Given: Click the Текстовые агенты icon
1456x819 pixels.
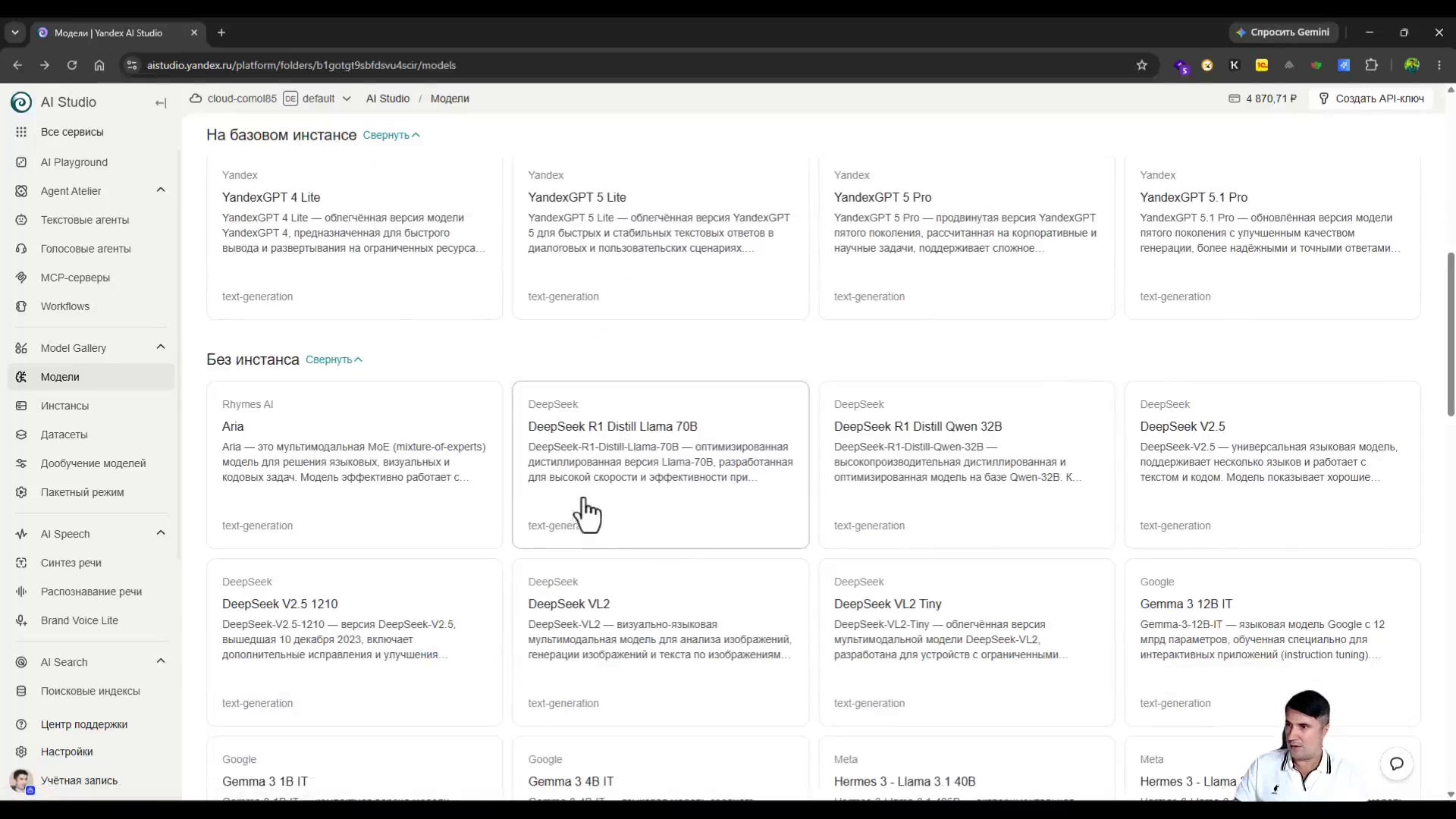Looking at the screenshot, I should [21, 220].
